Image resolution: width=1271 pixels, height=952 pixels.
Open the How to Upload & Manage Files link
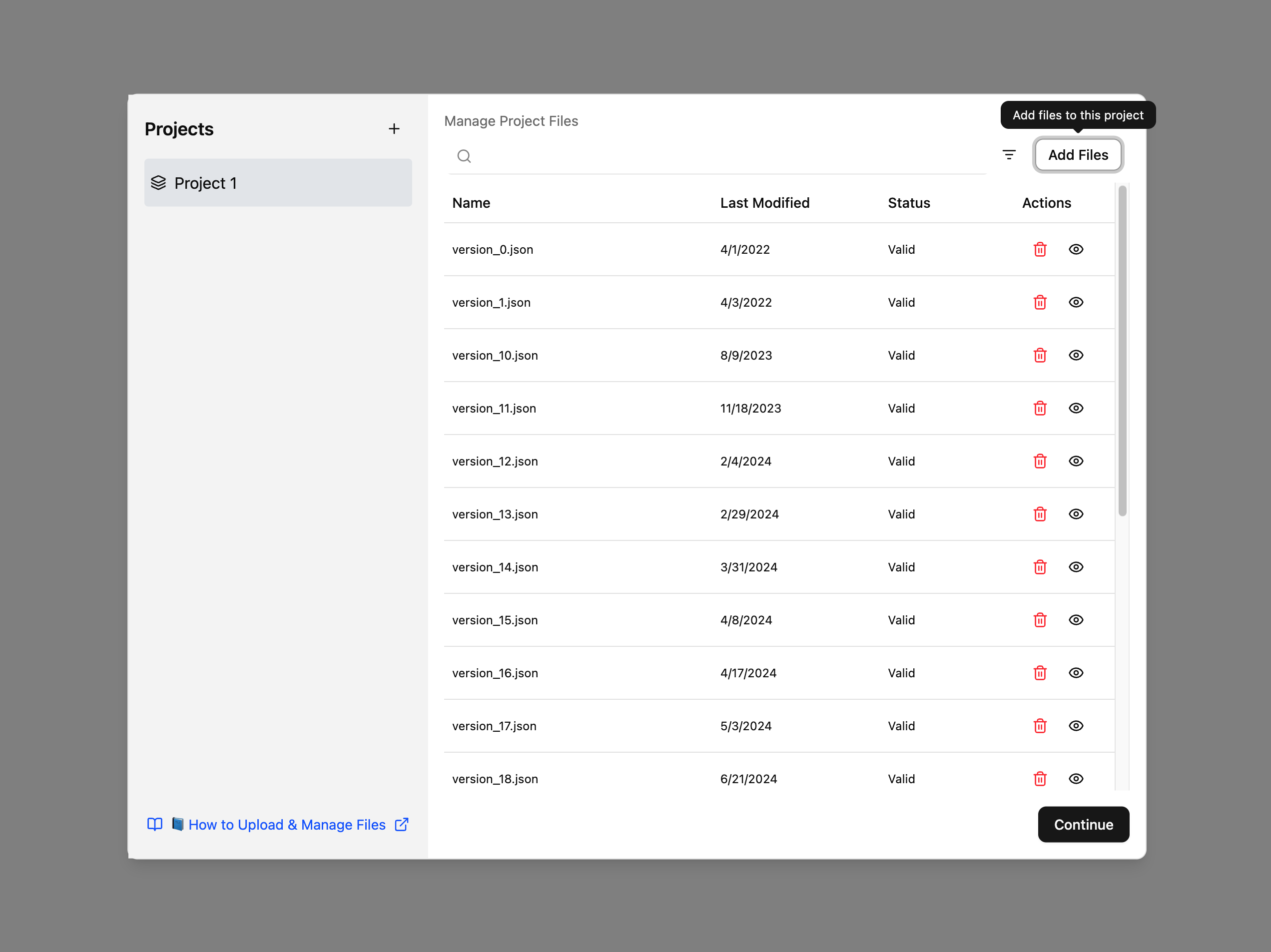coord(287,825)
